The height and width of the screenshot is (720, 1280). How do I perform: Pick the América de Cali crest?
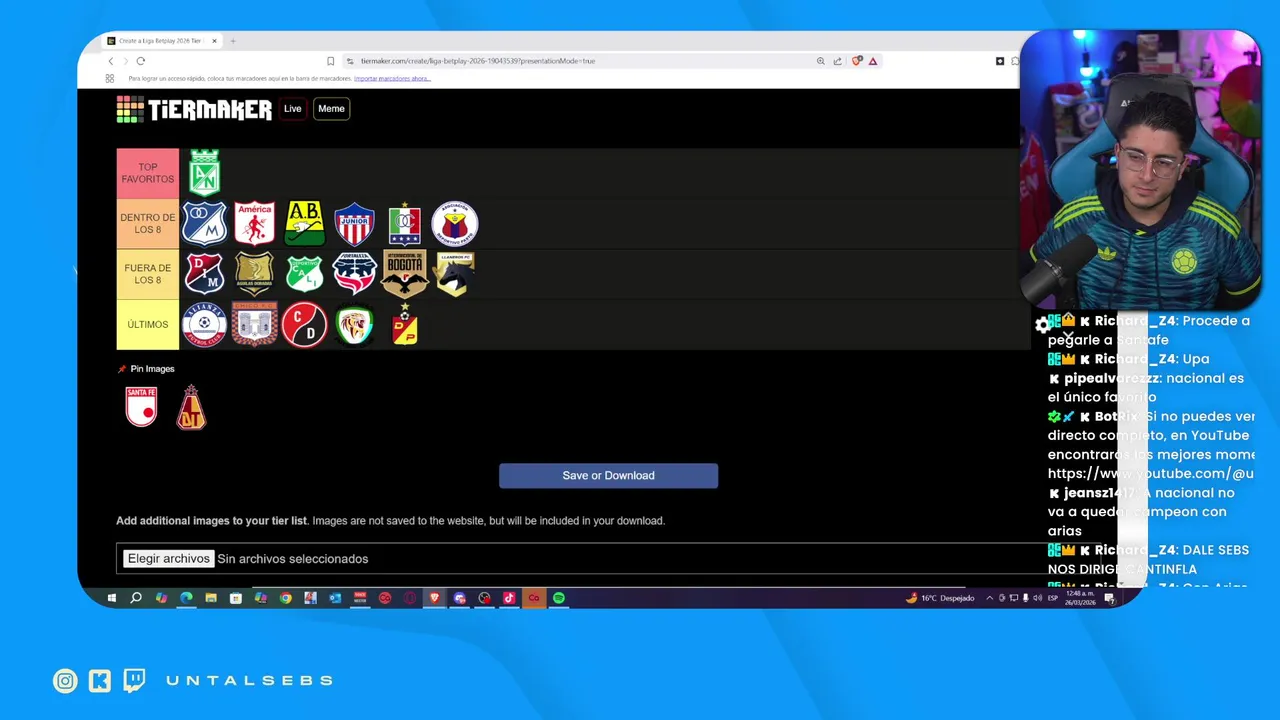click(x=255, y=224)
